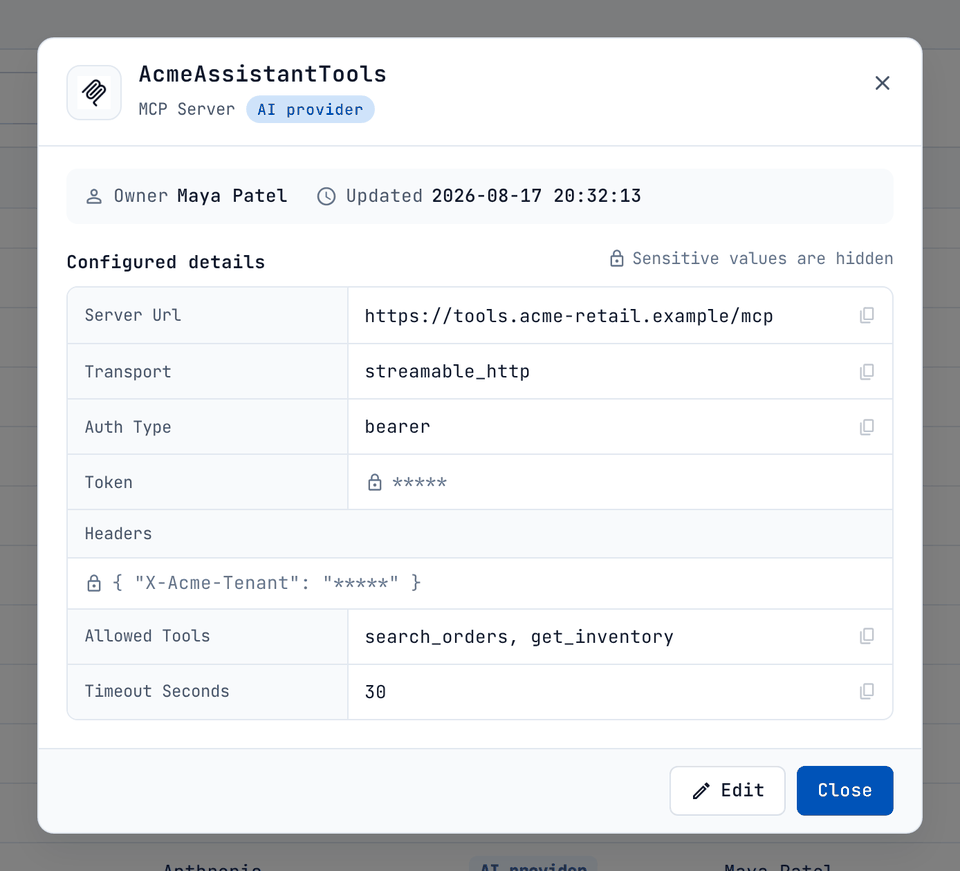
Task: Copy the Transport value
Action: click(x=866, y=372)
